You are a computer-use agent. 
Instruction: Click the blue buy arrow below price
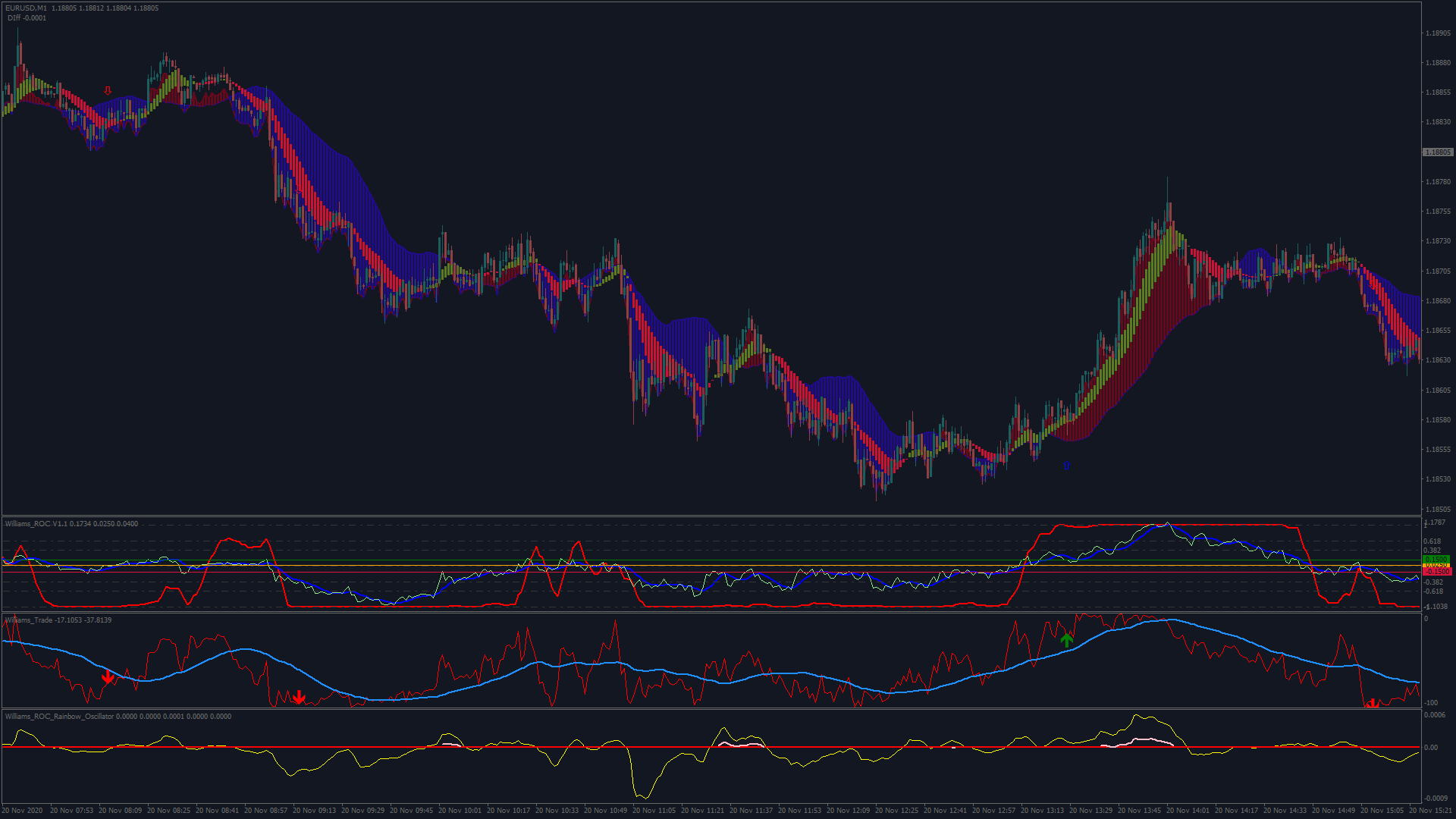coord(1066,466)
